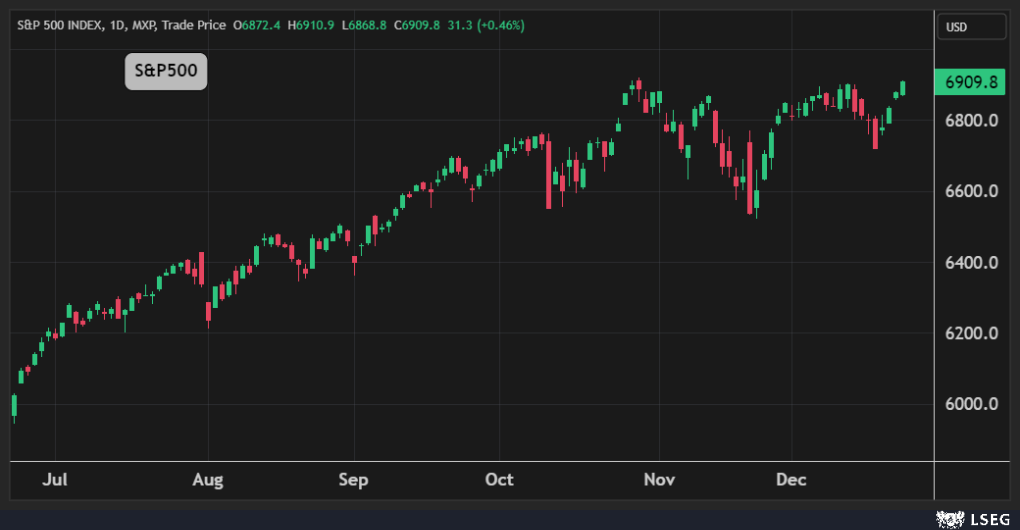Open the USD currency selector
Image resolution: width=1020 pixels, height=530 pixels.
[970, 27]
